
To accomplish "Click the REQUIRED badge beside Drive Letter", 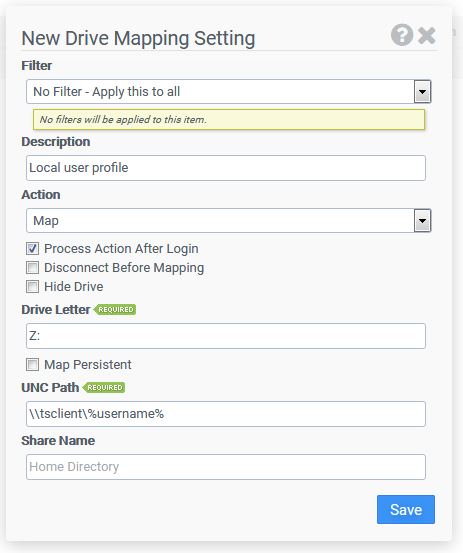I will 115,310.
